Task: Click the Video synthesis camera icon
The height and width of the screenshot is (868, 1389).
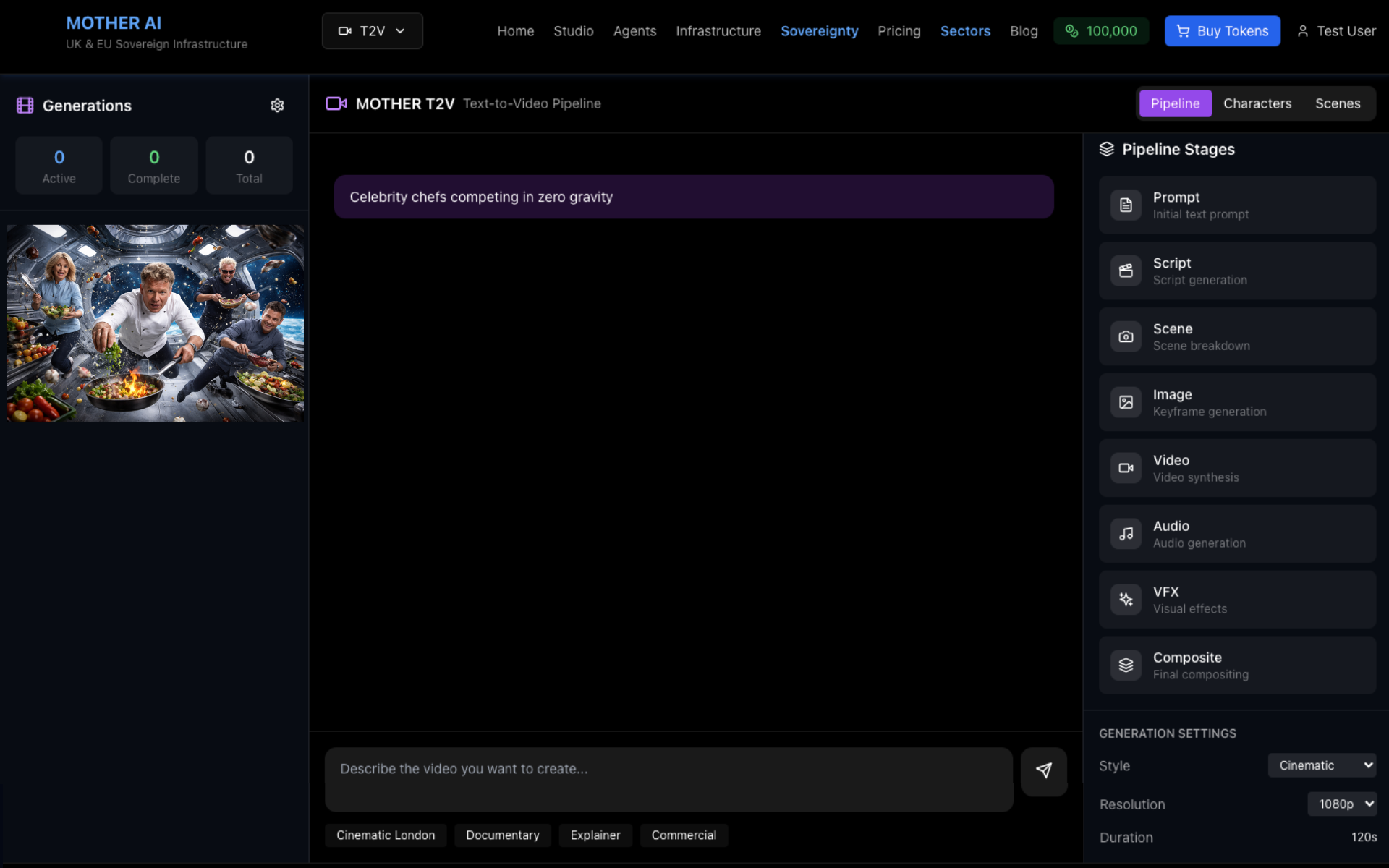Action: pyautogui.click(x=1126, y=468)
